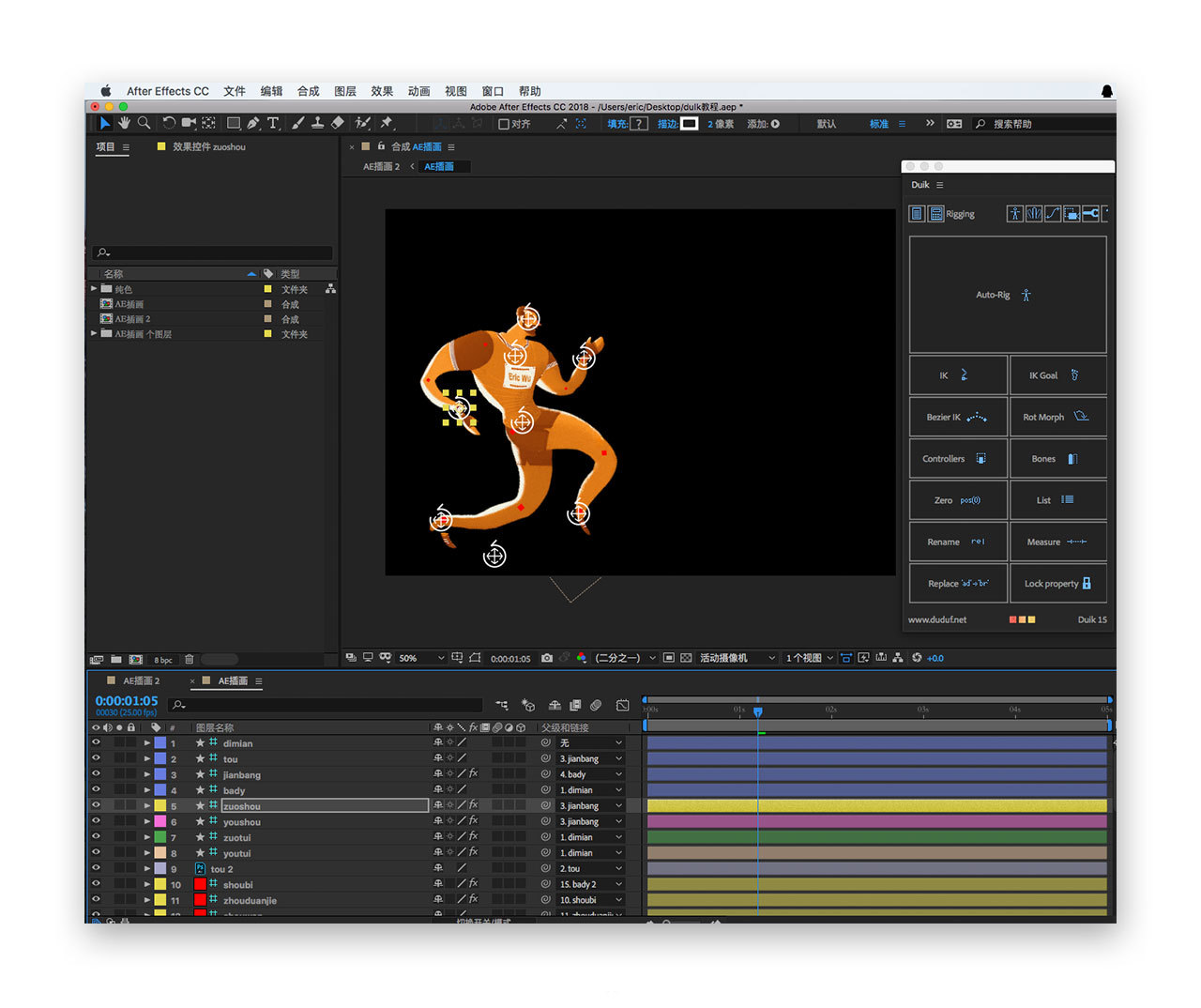The image size is (1201, 1008).
Task: Toggle transparency grid in viewer
Action: [x=686, y=658]
